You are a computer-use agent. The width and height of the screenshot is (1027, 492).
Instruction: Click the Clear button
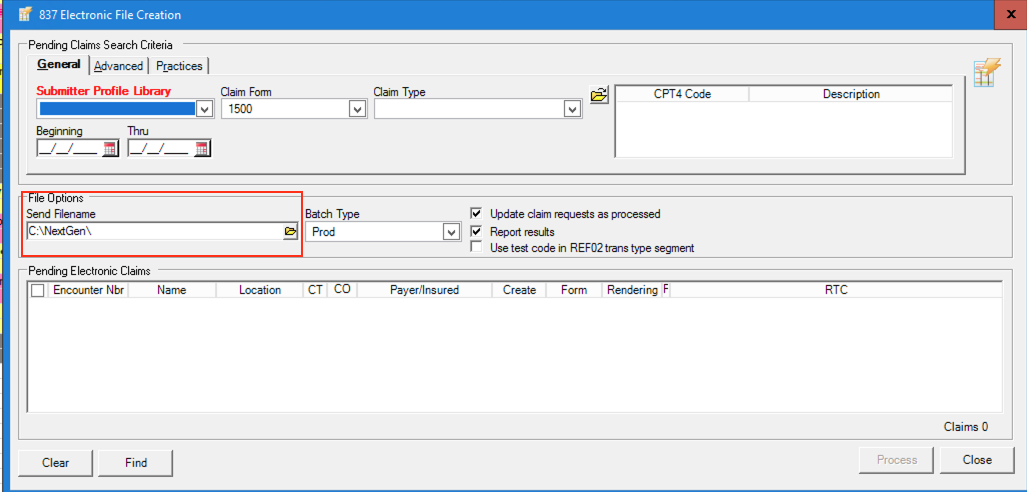click(x=56, y=463)
